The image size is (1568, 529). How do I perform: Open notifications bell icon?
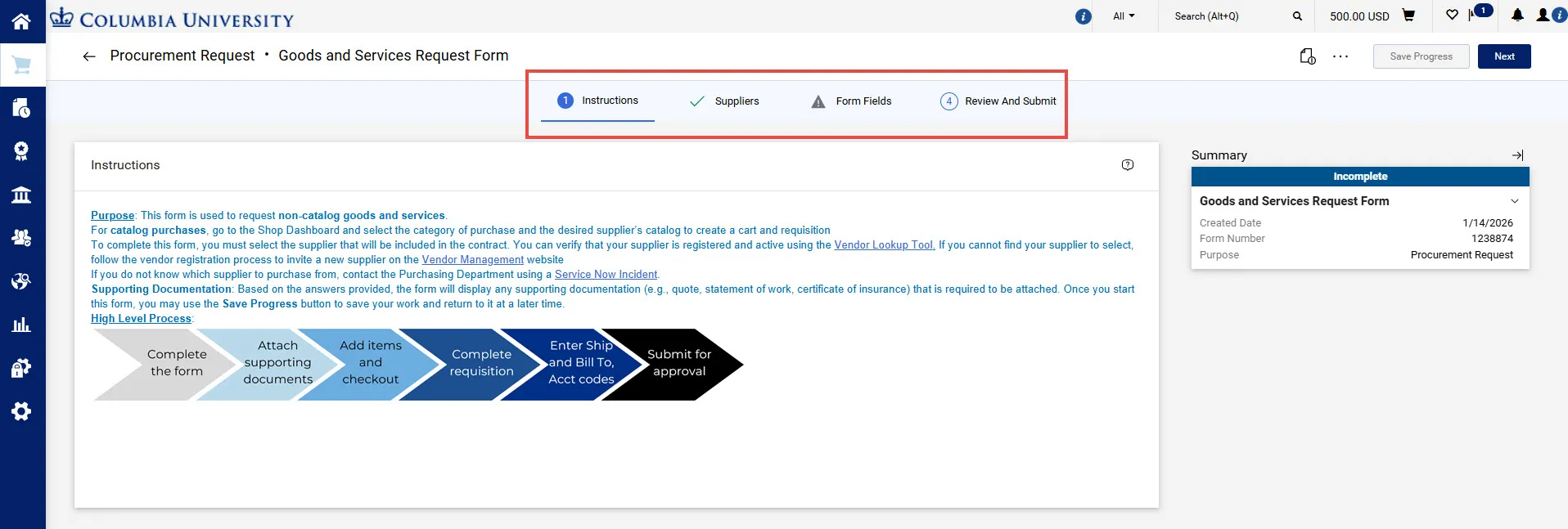click(1517, 15)
